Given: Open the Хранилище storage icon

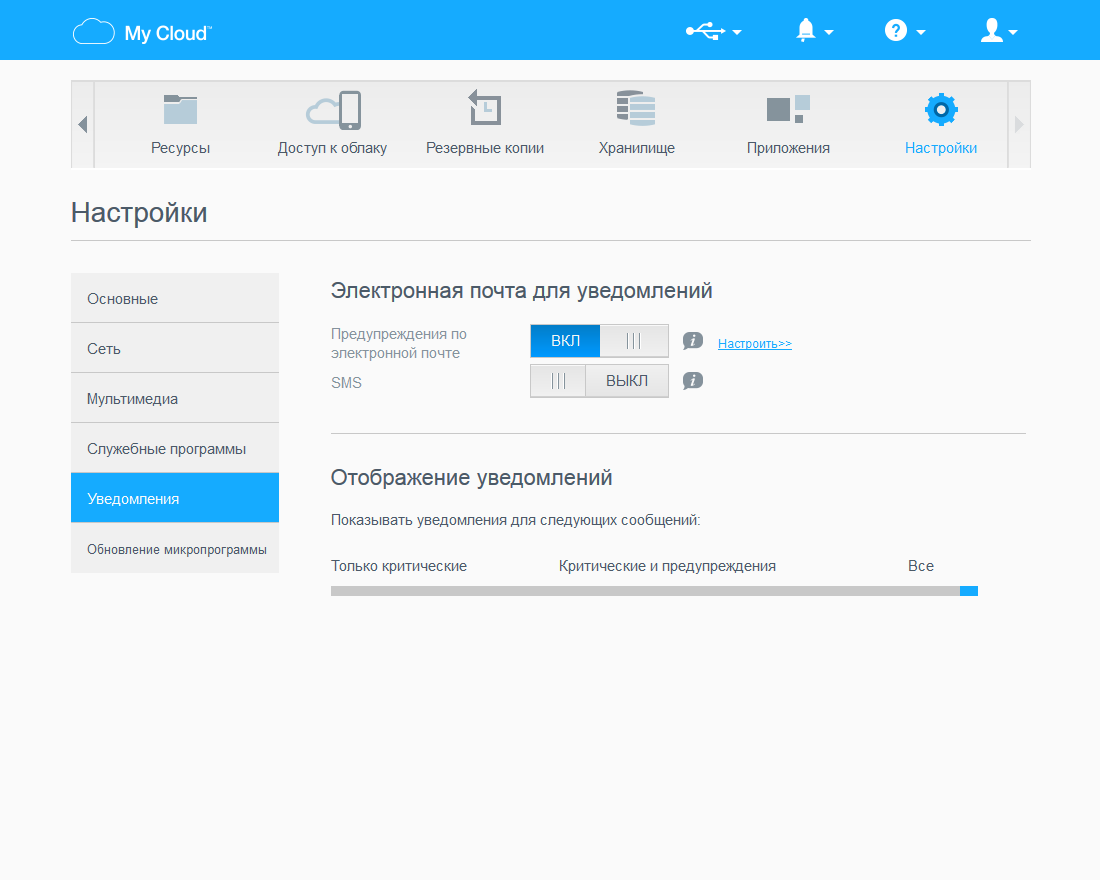Looking at the screenshot, I should click(x=636, y=108).
